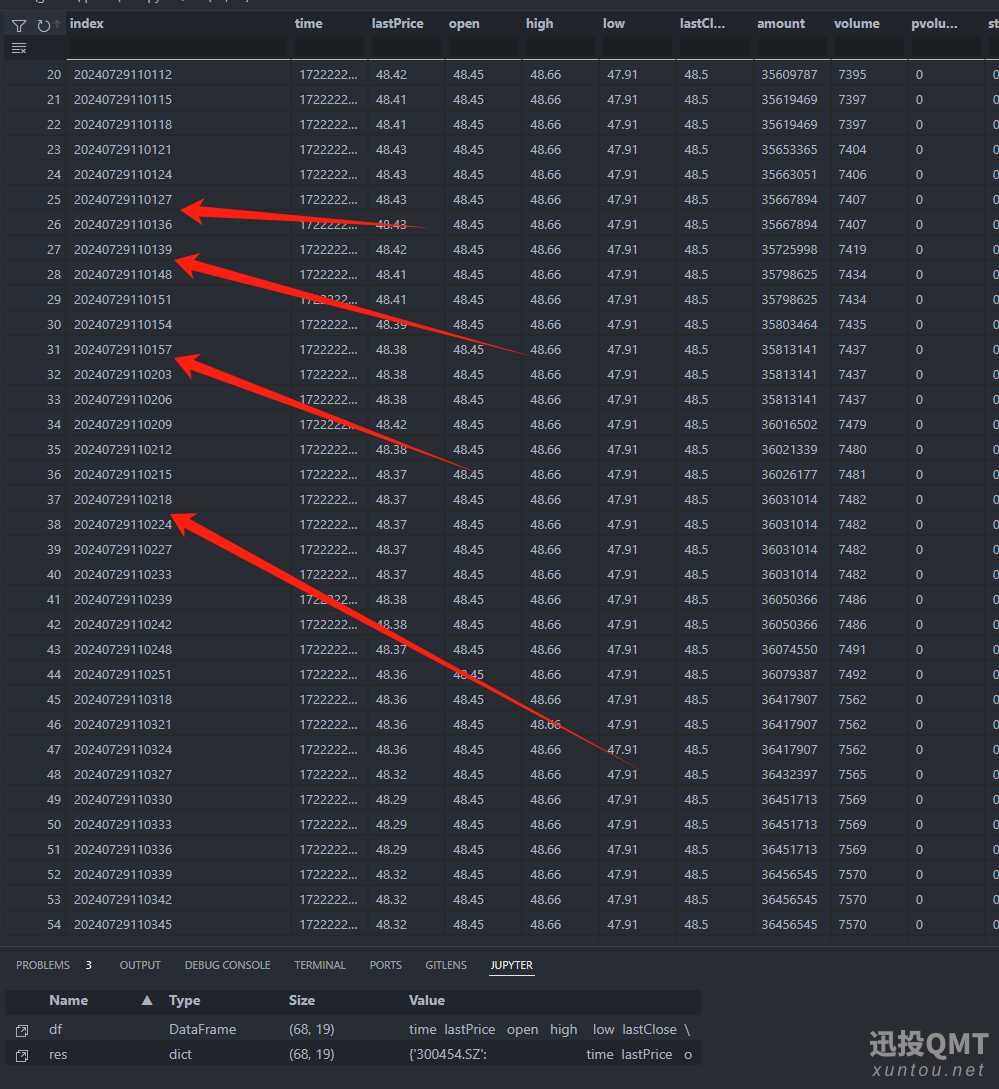Select the JUPYTER tab
Image resolution: width=999 pixels, height=1089 pixels.
click(511, 965)
